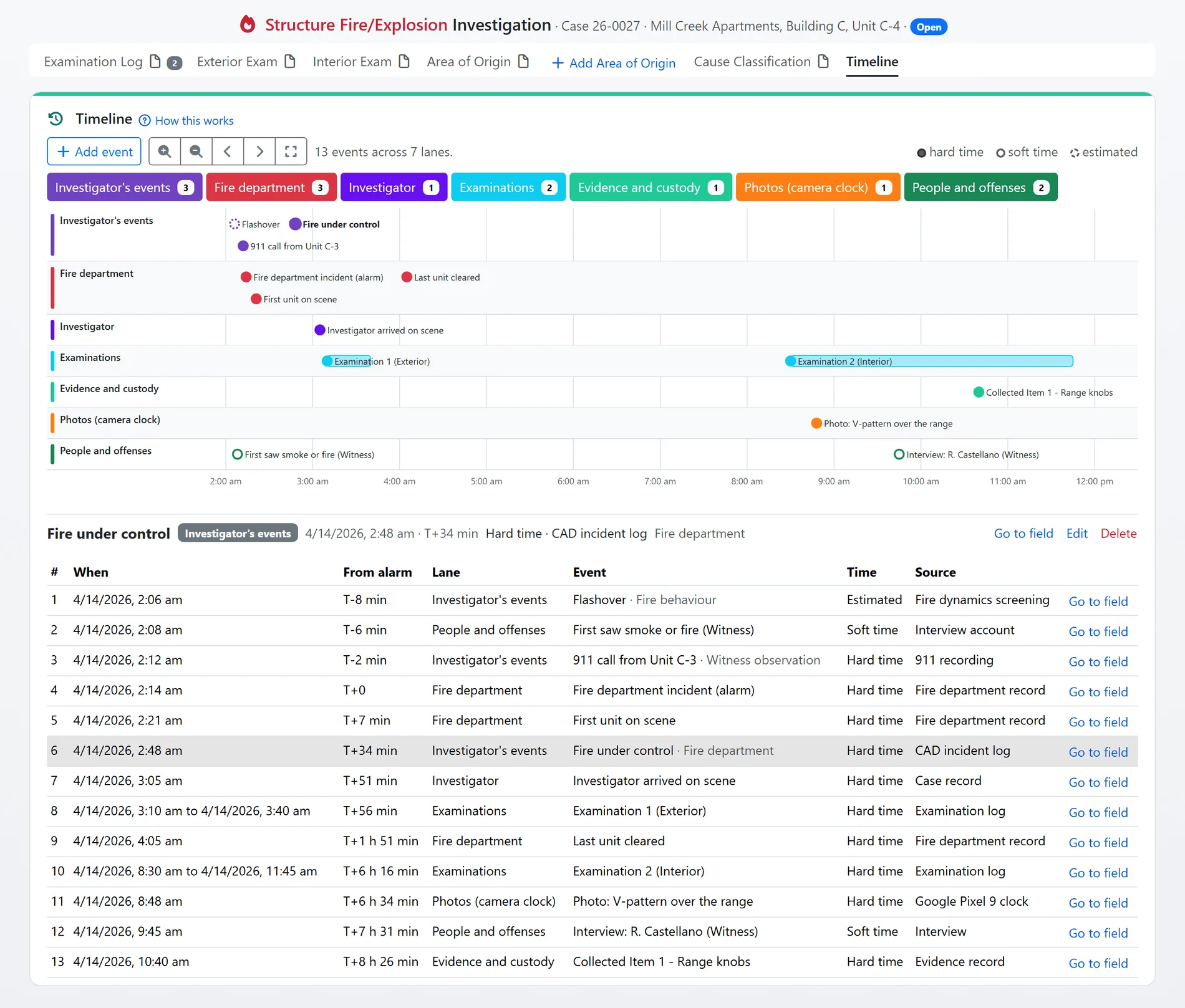Open the Examination Log tab
This screenshot has width=1185, height=1008.
(x=93, y=62)
